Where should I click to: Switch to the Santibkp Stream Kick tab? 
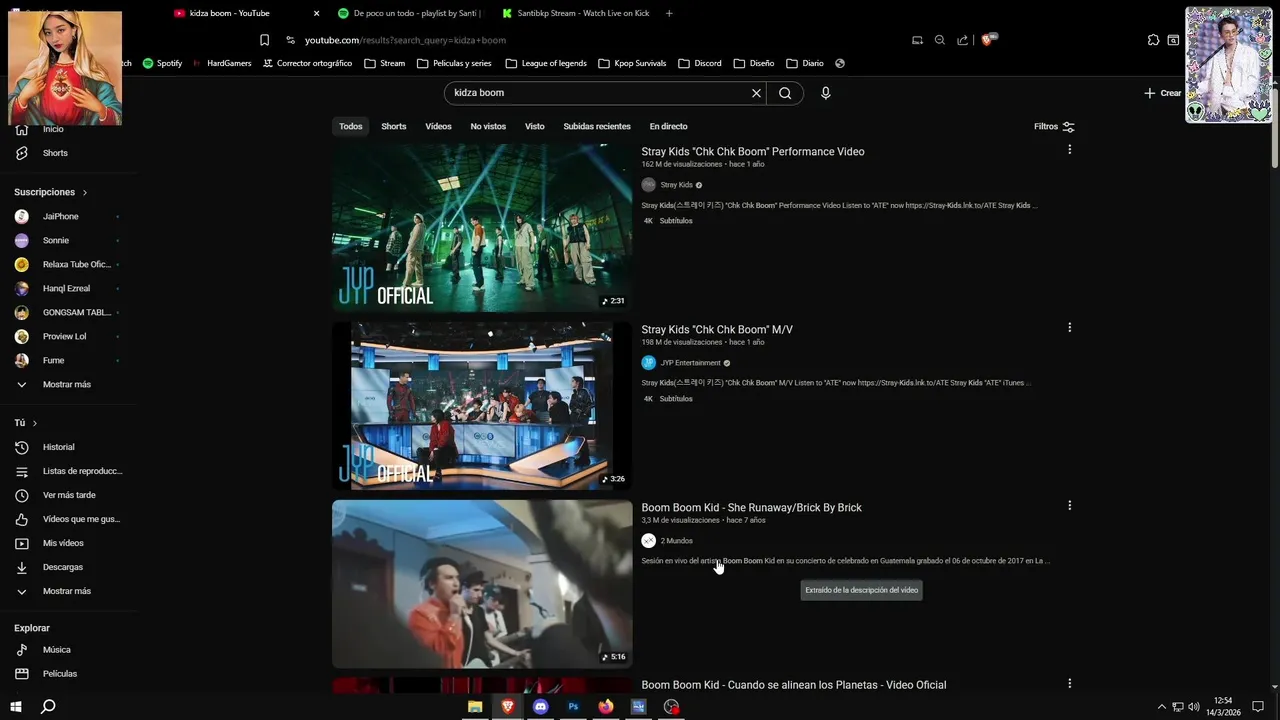point(575,13)
